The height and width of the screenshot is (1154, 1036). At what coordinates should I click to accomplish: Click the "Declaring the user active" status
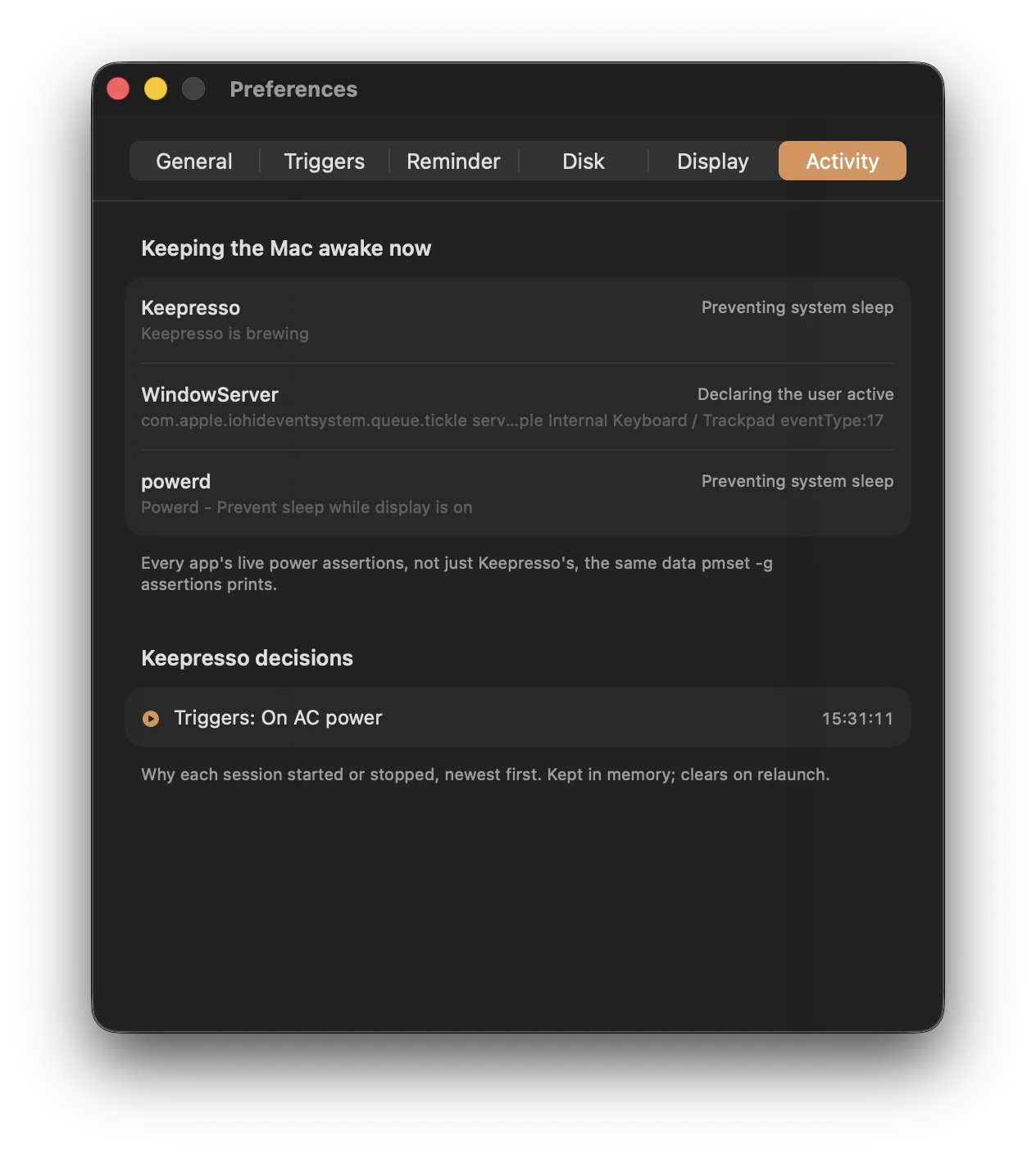[x=795, y=394]
